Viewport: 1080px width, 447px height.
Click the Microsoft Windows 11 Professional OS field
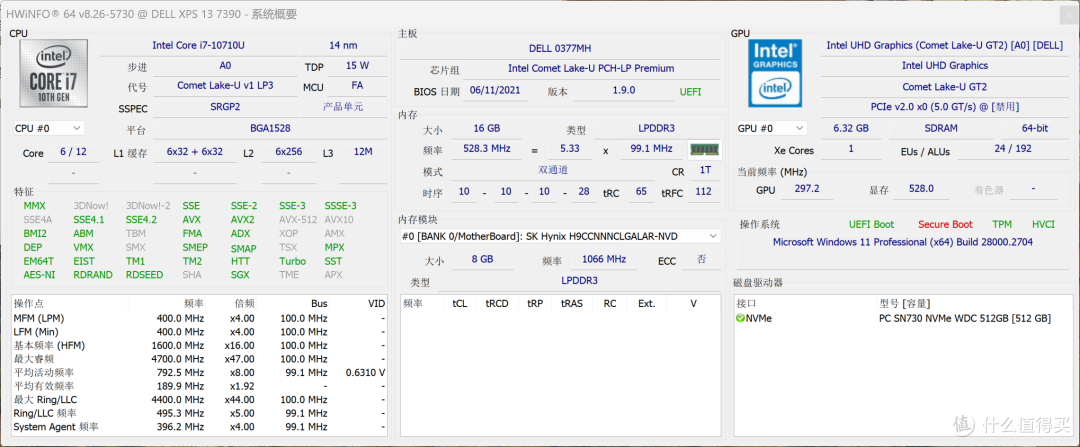point(902,242)
